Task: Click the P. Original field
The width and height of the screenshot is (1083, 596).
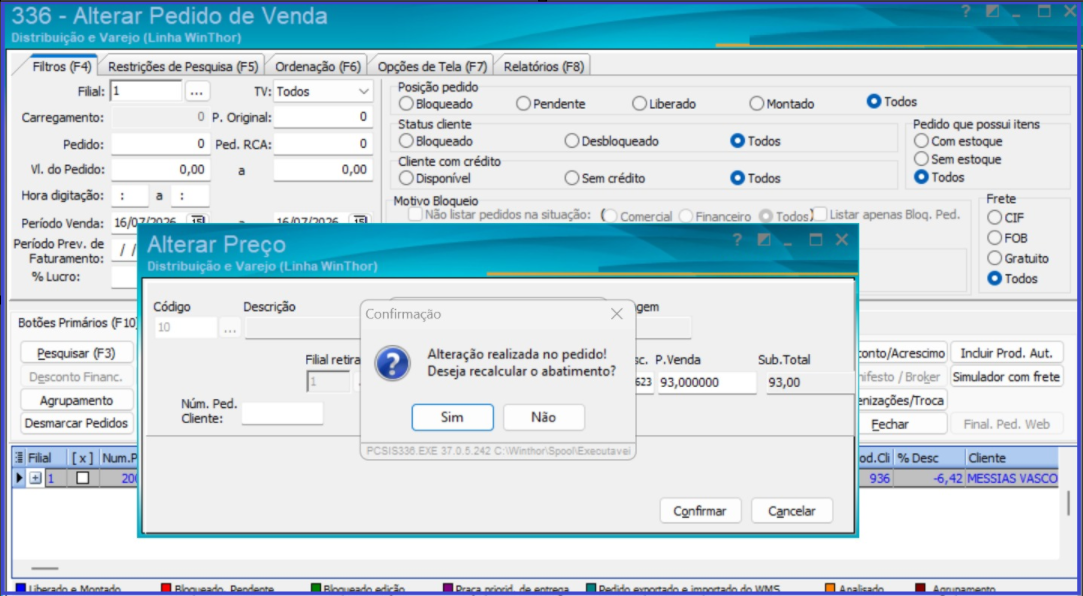Action: [323, 117]
